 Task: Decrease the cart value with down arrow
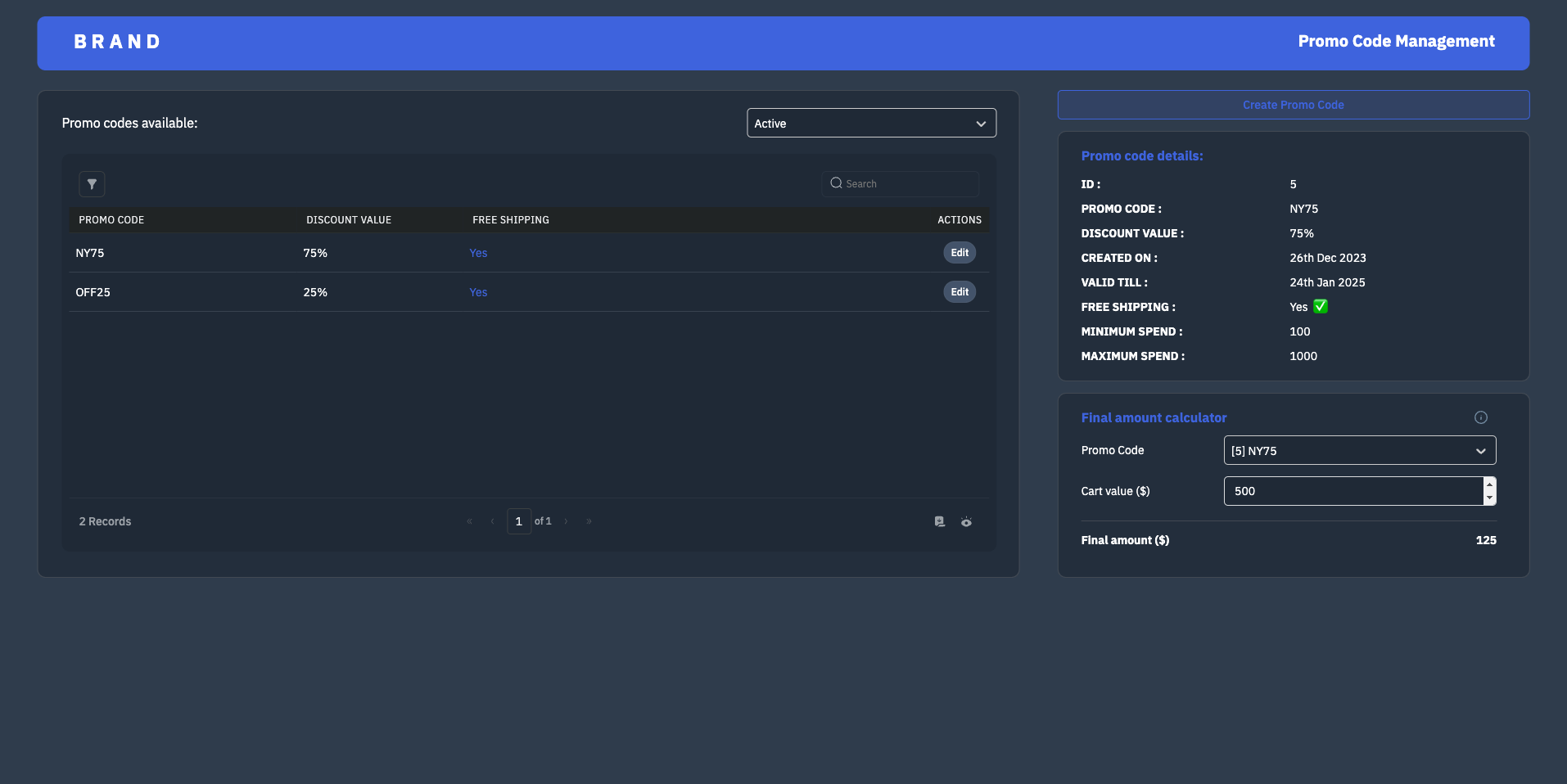click(x=1489, y=498)
